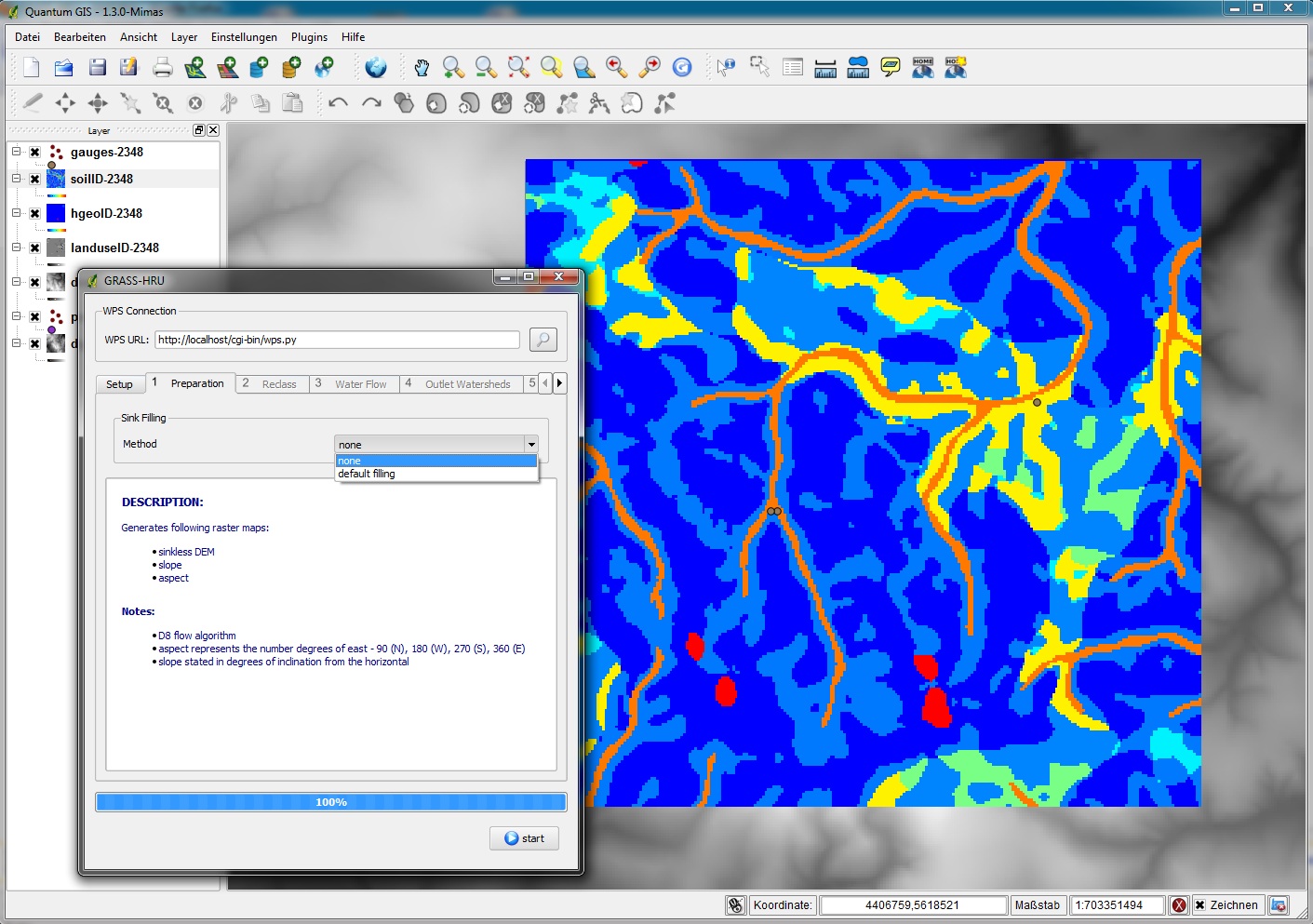
Task: Open the Sink Filling Method dropdown
Action: [x=436, y=445]
